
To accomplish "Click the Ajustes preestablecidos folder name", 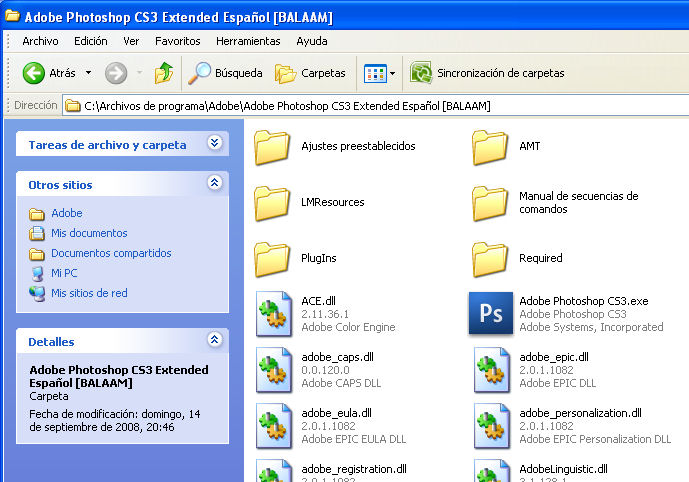I will [x=358, y=146].
